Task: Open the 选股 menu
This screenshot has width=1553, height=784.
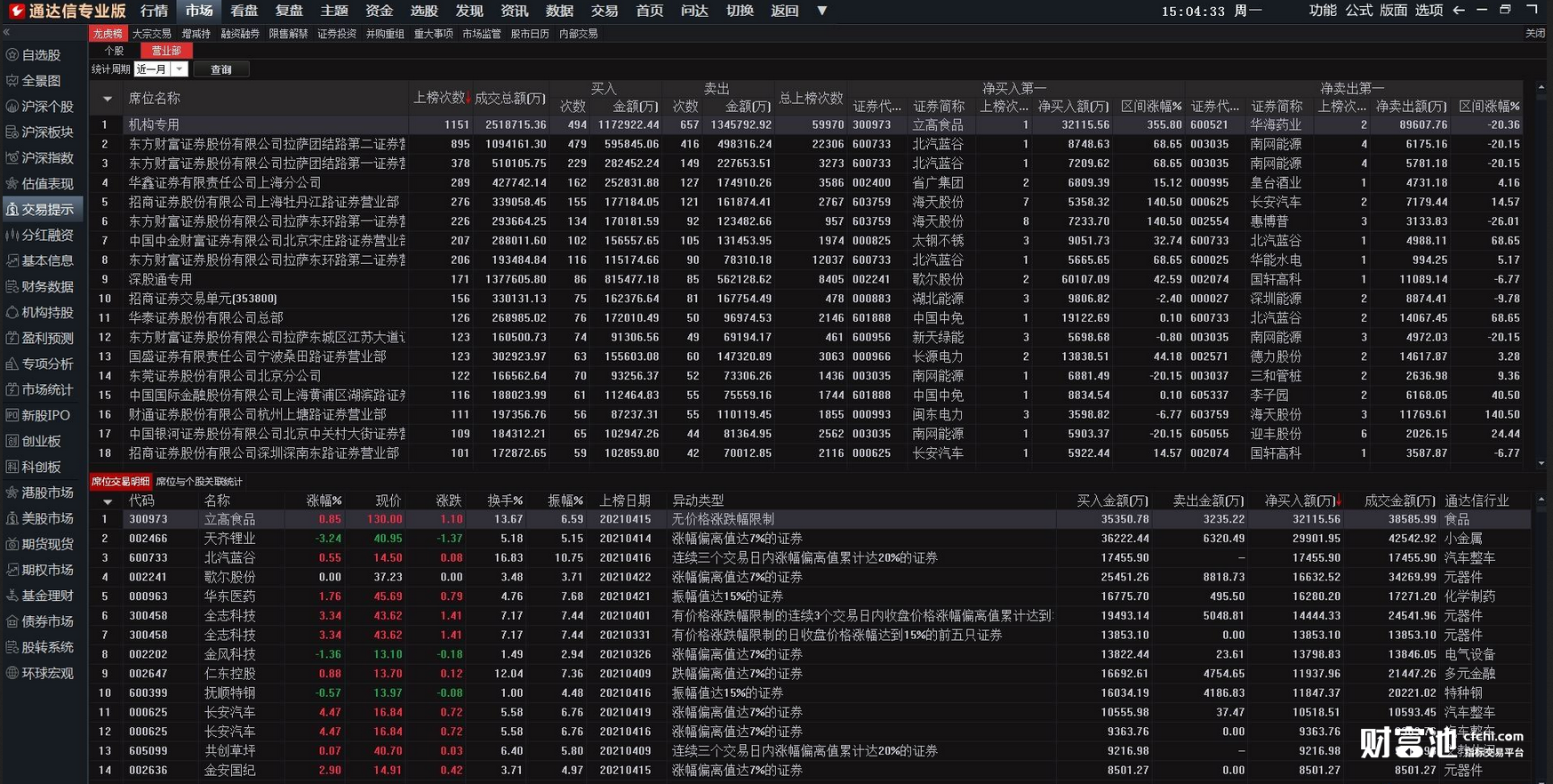Action: 425,11
